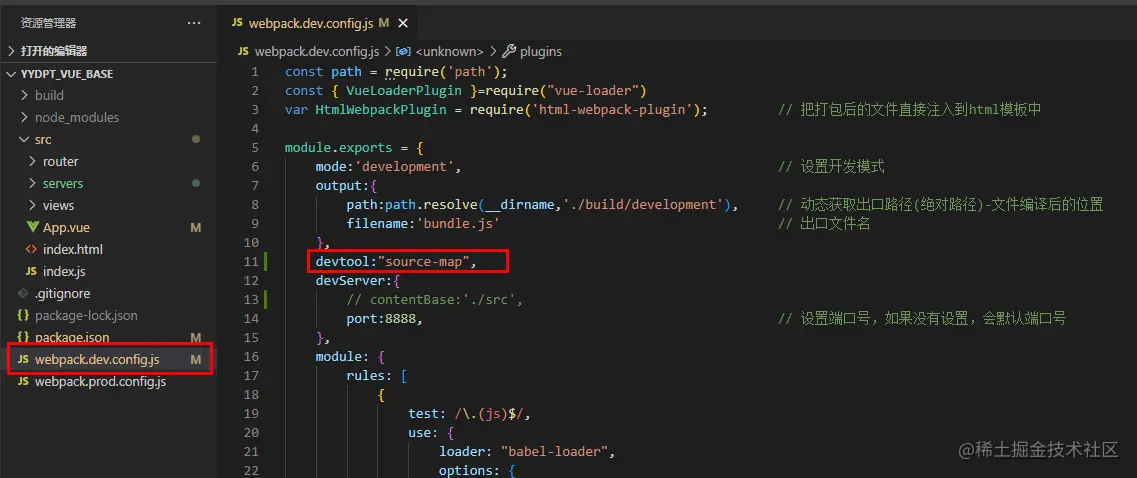Click the mode:'development' code text
1137x478 pixels.
(x=388, y=166)
